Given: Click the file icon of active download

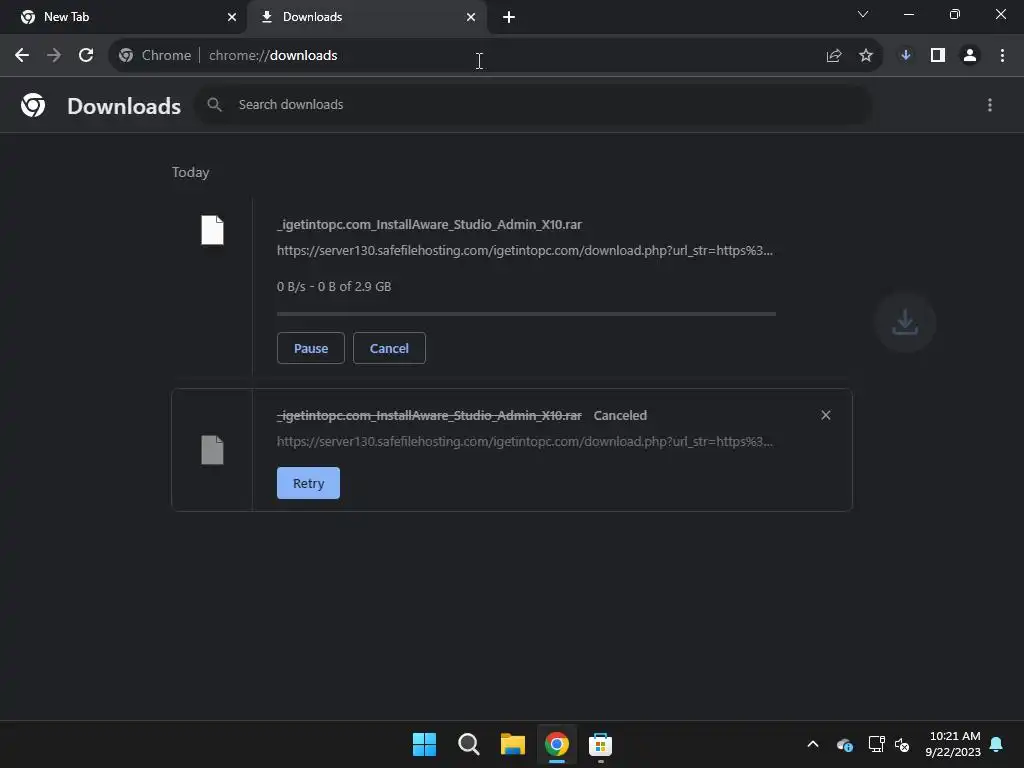Looking at the screenshot, I should click(212, 230).
